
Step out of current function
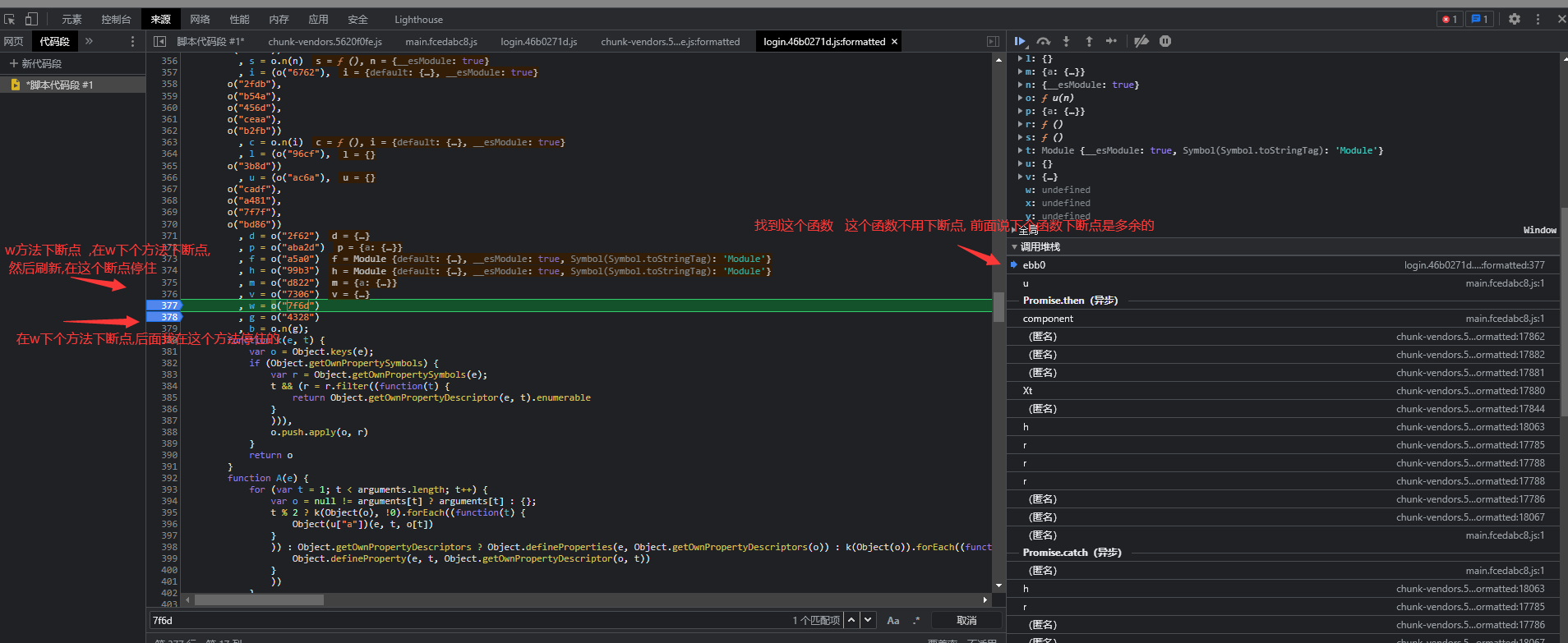1089,41
